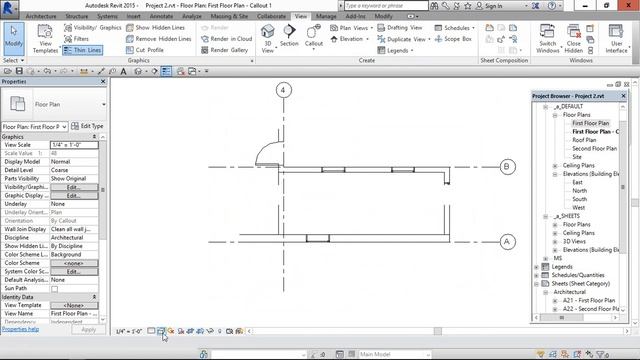This screenshot has height=360, width=640.
Task: Click Edit button for Graphic Display
Action: tap(74, 196)
